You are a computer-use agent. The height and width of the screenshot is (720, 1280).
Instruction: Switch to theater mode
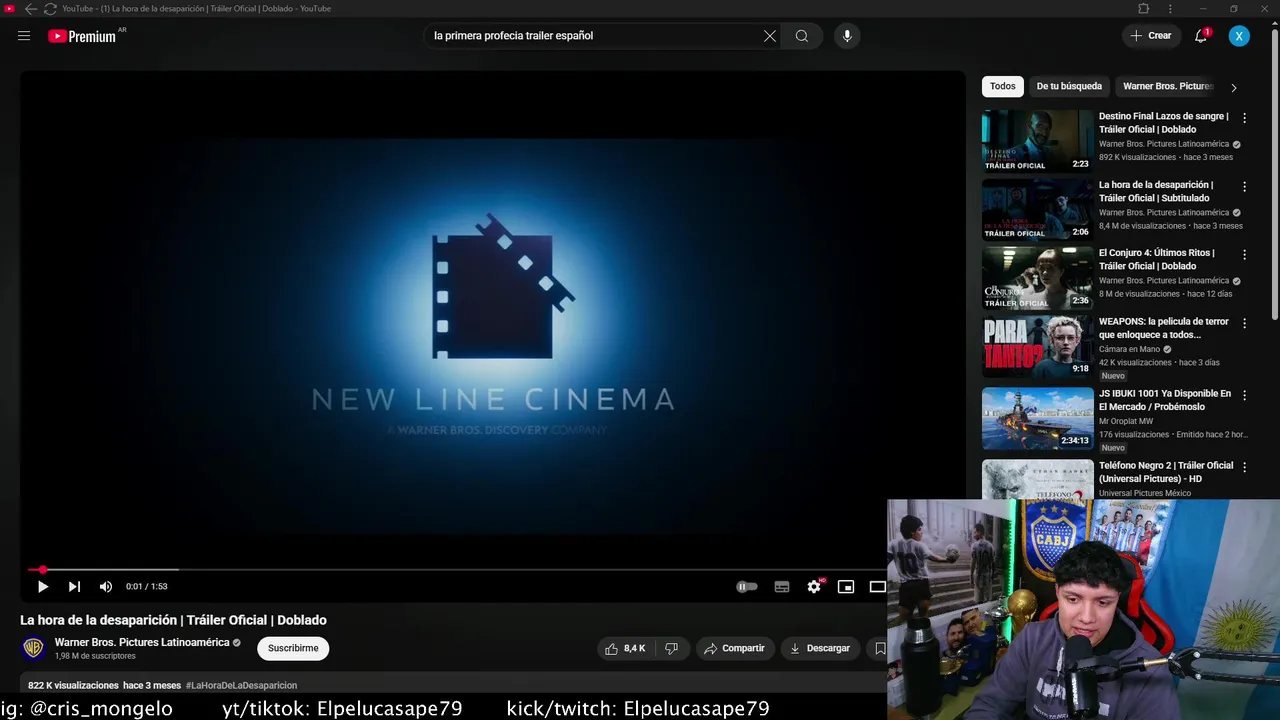coord(877,587)
